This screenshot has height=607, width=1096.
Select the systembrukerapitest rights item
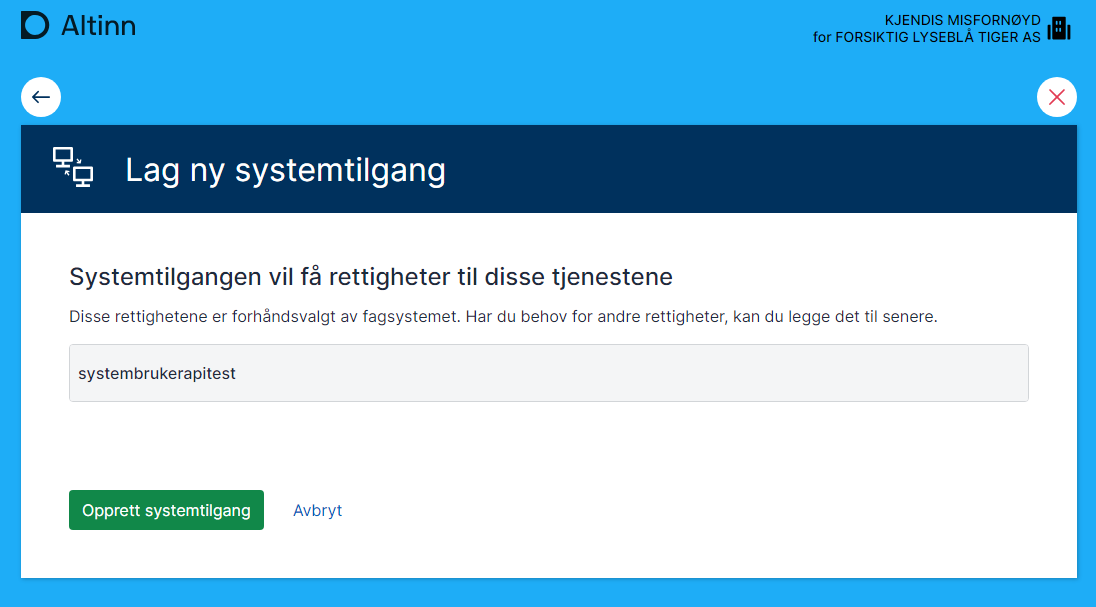click(x=157, y=374)
